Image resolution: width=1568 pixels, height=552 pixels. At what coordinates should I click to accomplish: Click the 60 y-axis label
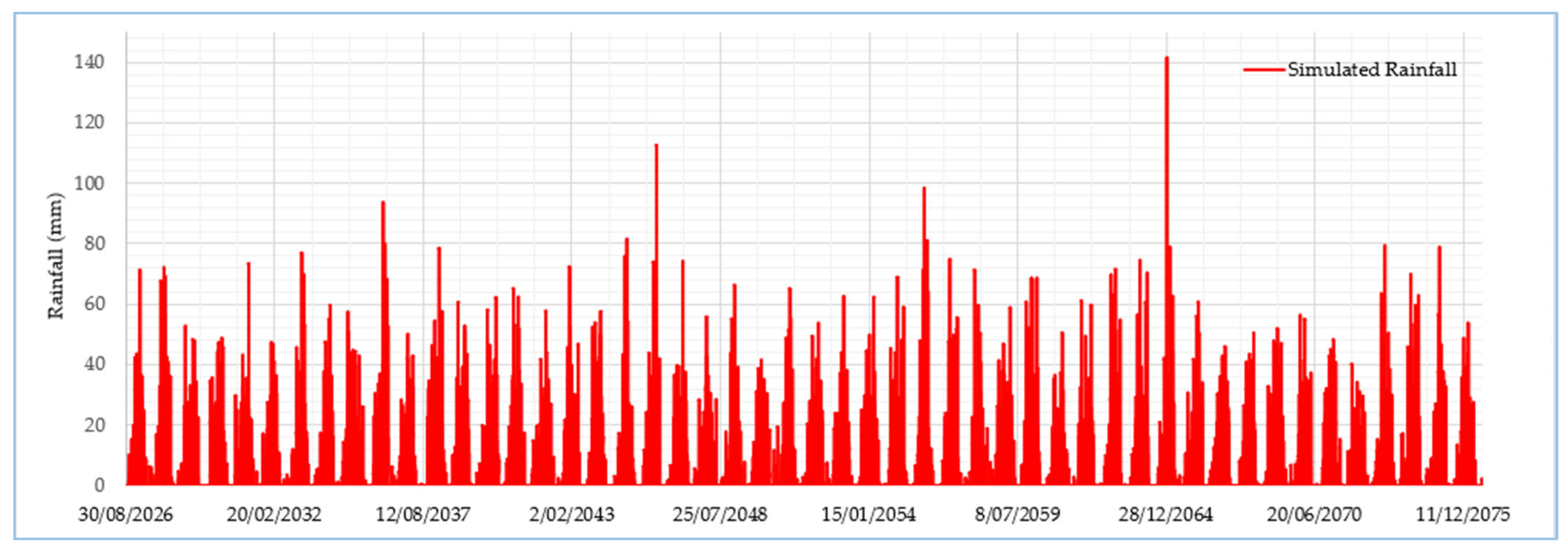pos(94,304)
